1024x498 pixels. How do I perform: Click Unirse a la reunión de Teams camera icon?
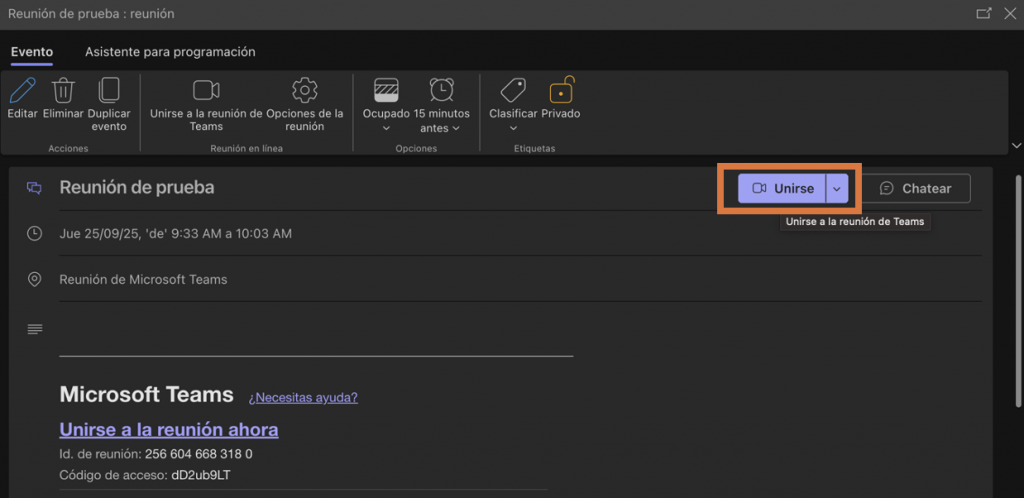pos(206,90)
